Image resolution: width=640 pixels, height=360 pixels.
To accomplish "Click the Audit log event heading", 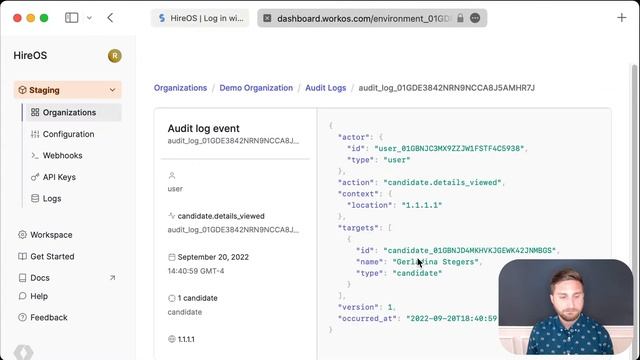I will point(203,128).
